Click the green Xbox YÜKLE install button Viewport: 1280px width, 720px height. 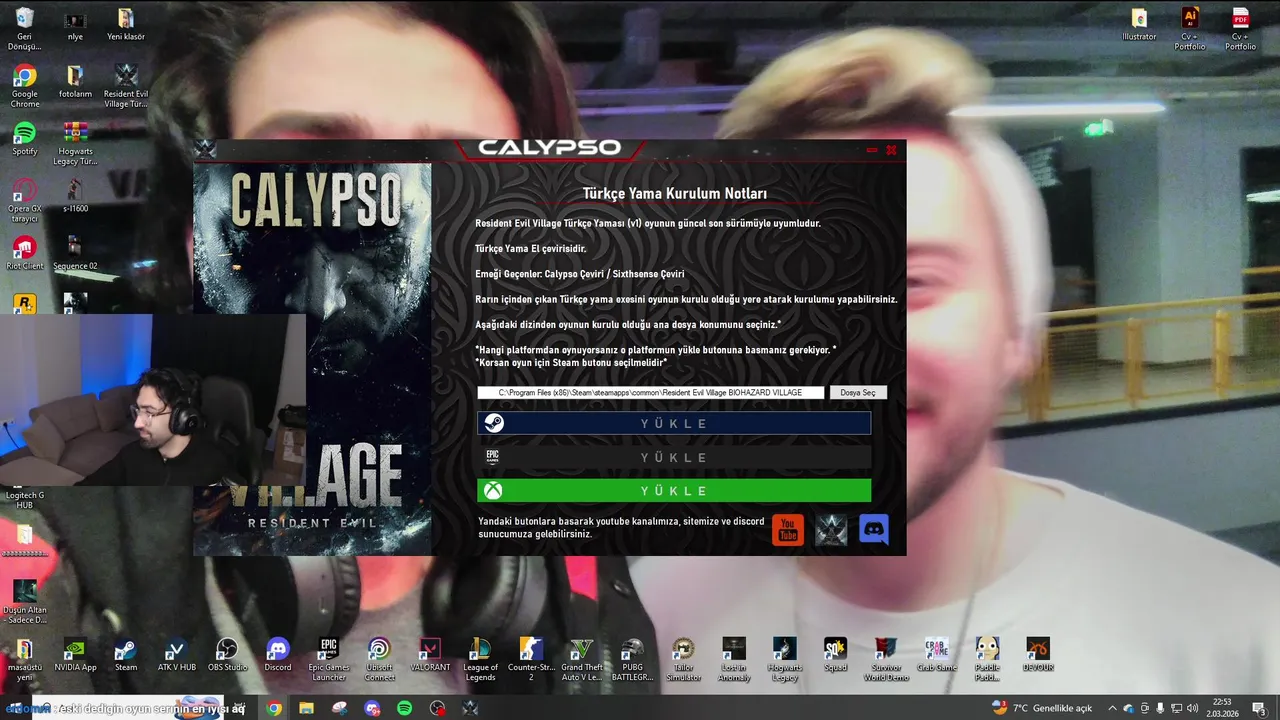point(674,491)
